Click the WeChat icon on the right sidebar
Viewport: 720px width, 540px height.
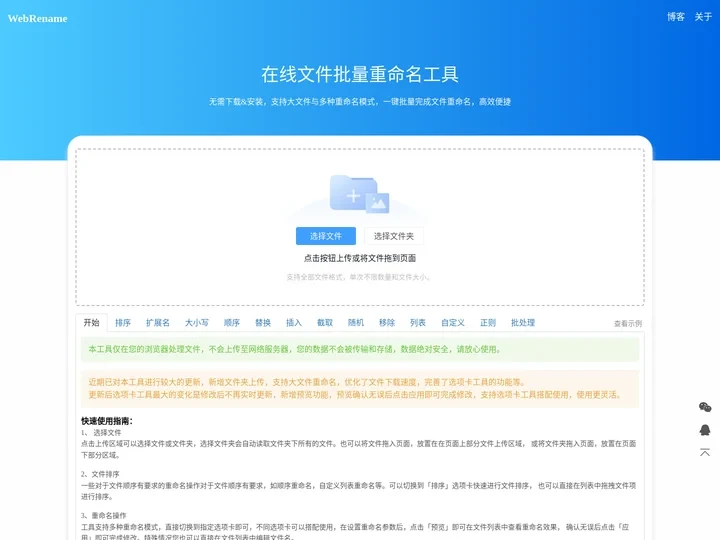tap(705, 407)
